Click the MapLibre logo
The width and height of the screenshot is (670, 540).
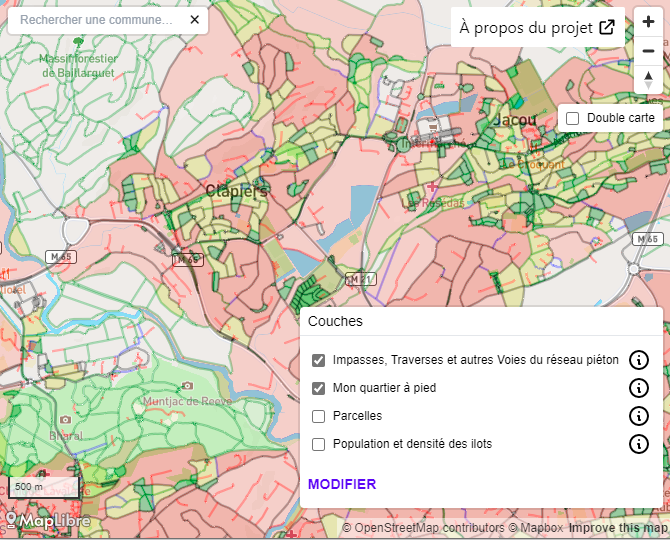[48, 521]
